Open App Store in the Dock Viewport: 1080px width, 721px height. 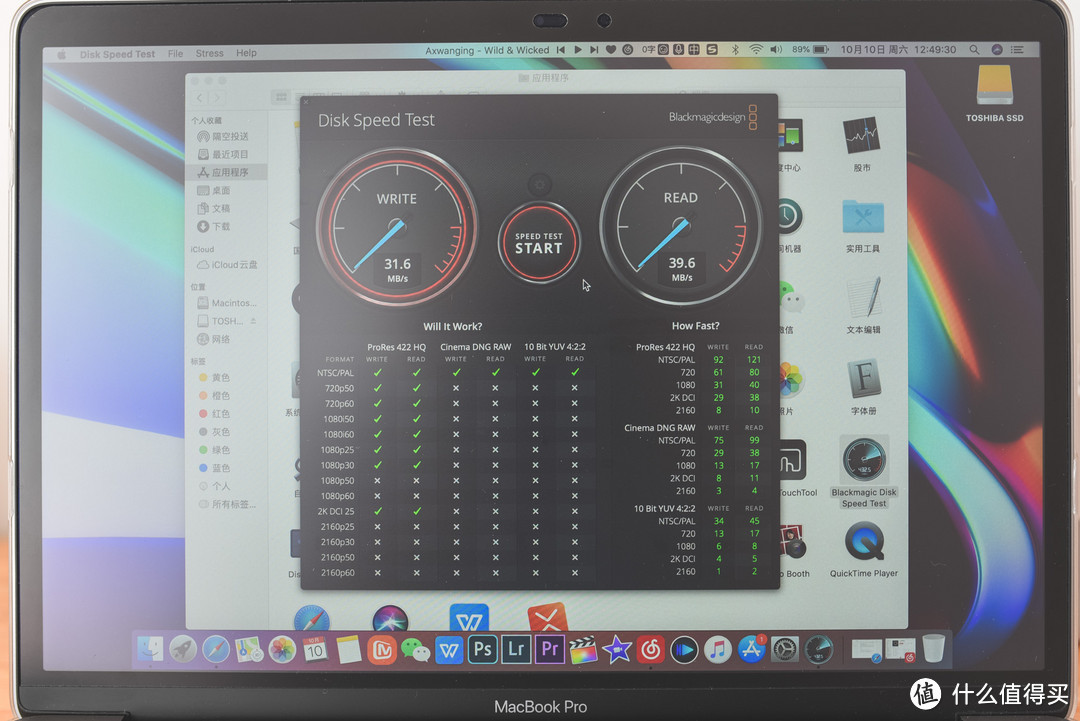point(751,649)
